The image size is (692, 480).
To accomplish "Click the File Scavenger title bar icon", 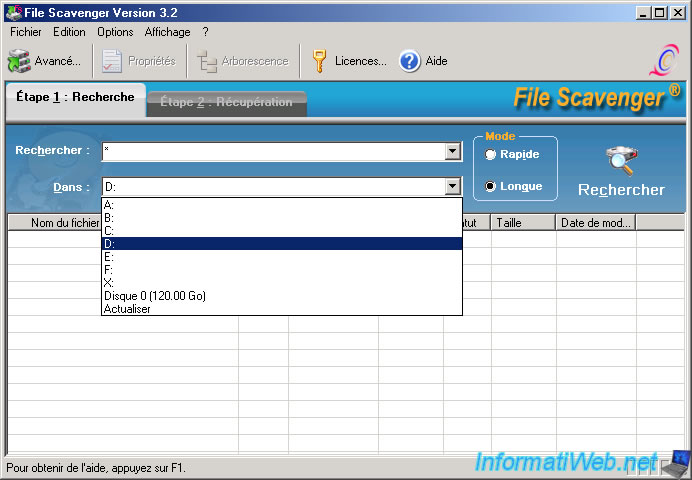I will (12, 13).
